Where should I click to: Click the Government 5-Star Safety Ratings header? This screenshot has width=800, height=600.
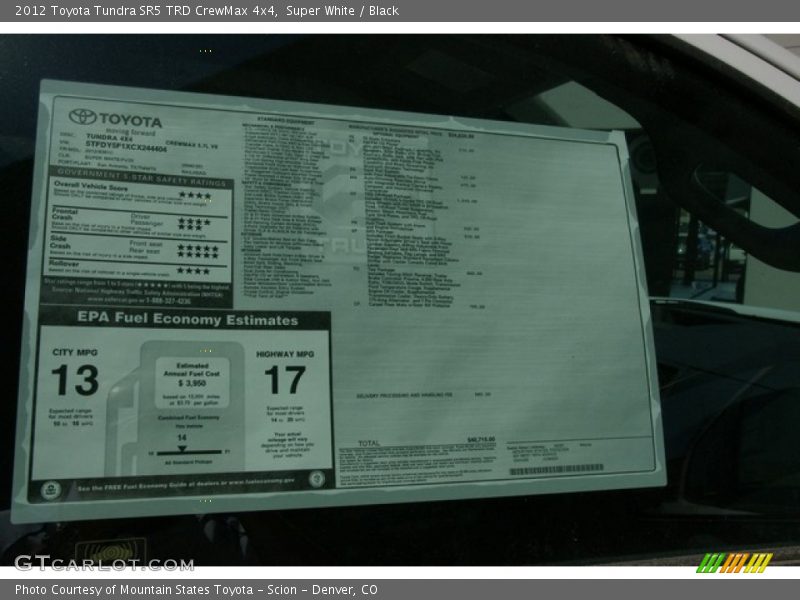(x=138, y=172)
